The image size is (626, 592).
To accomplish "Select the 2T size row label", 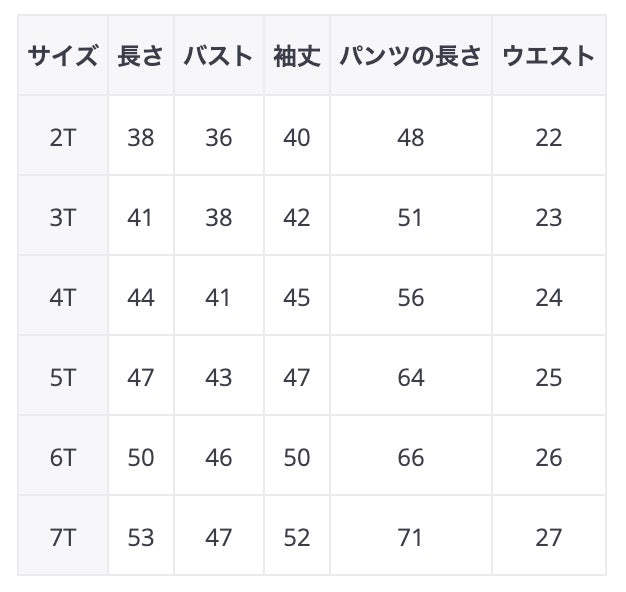I will tap(63, 137).
